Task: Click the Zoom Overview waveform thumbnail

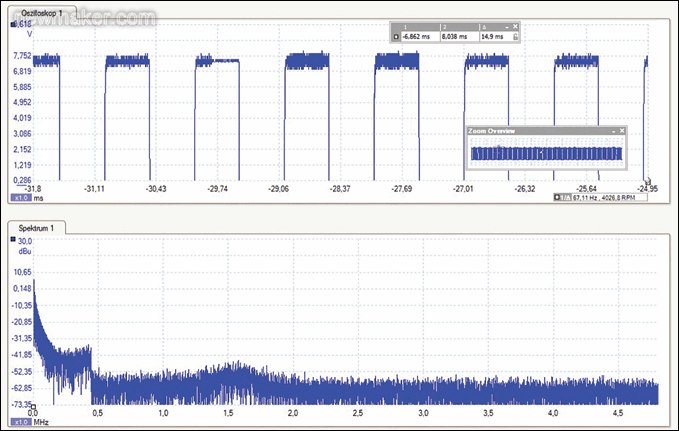Action: (546, 153)
